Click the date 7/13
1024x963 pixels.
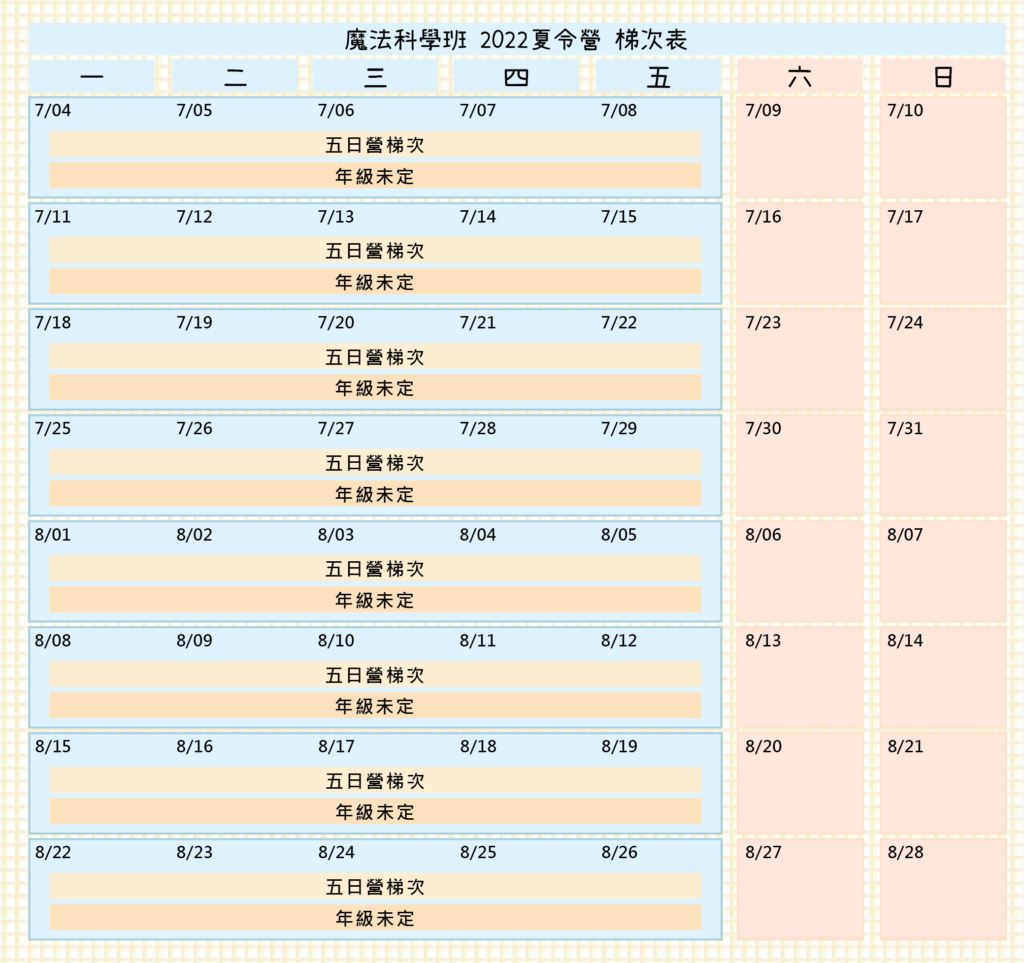coord(336,217)
